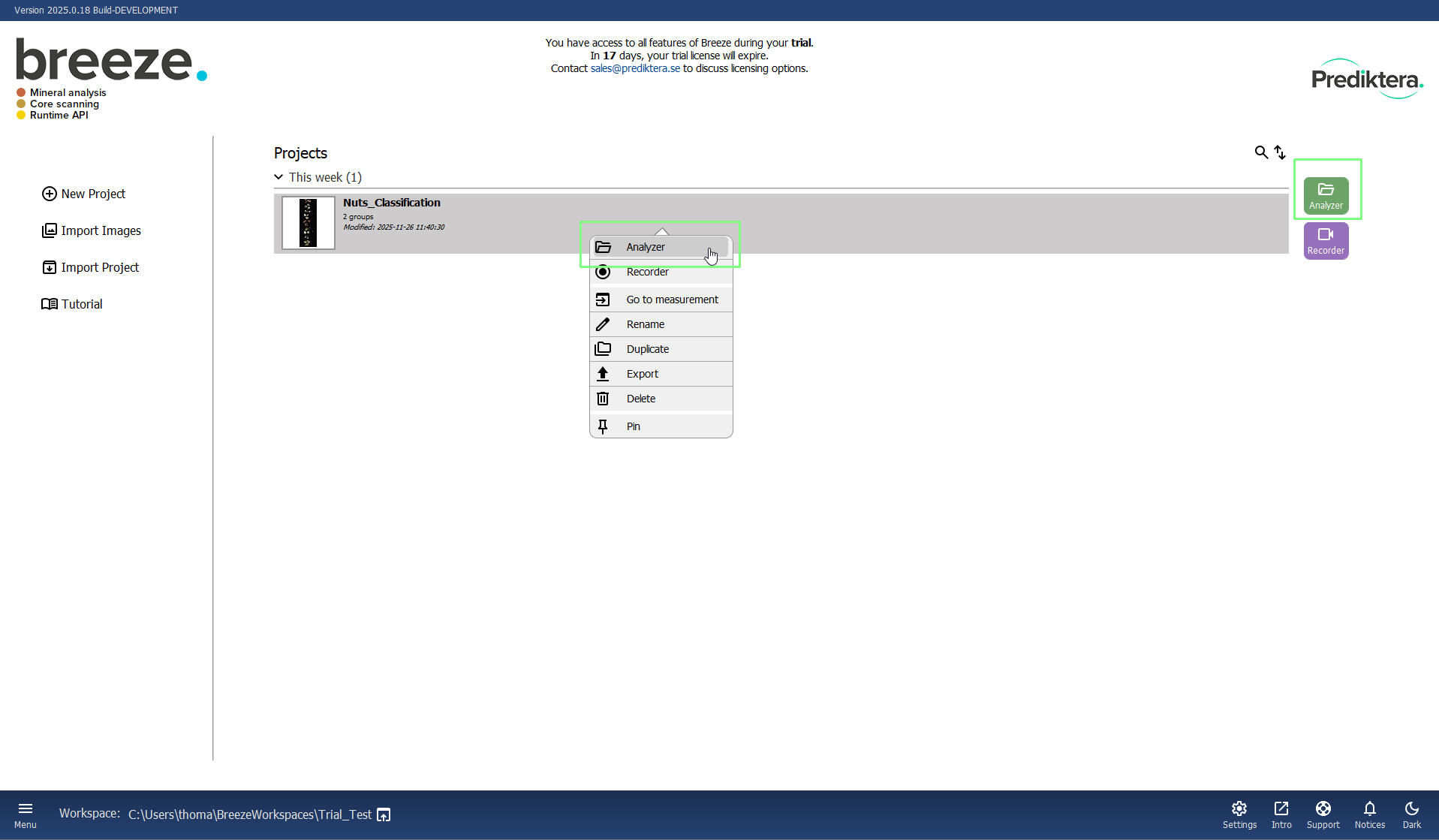
Task: Change workspace folder icon
Action: point(384,814)
